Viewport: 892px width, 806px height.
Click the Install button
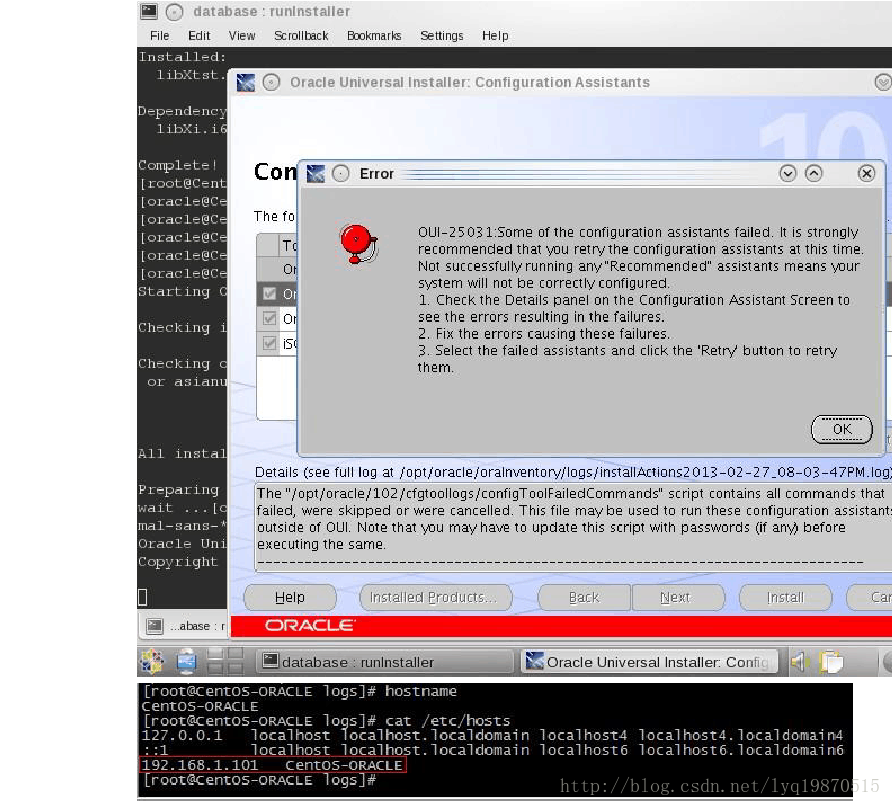(785, 597)
